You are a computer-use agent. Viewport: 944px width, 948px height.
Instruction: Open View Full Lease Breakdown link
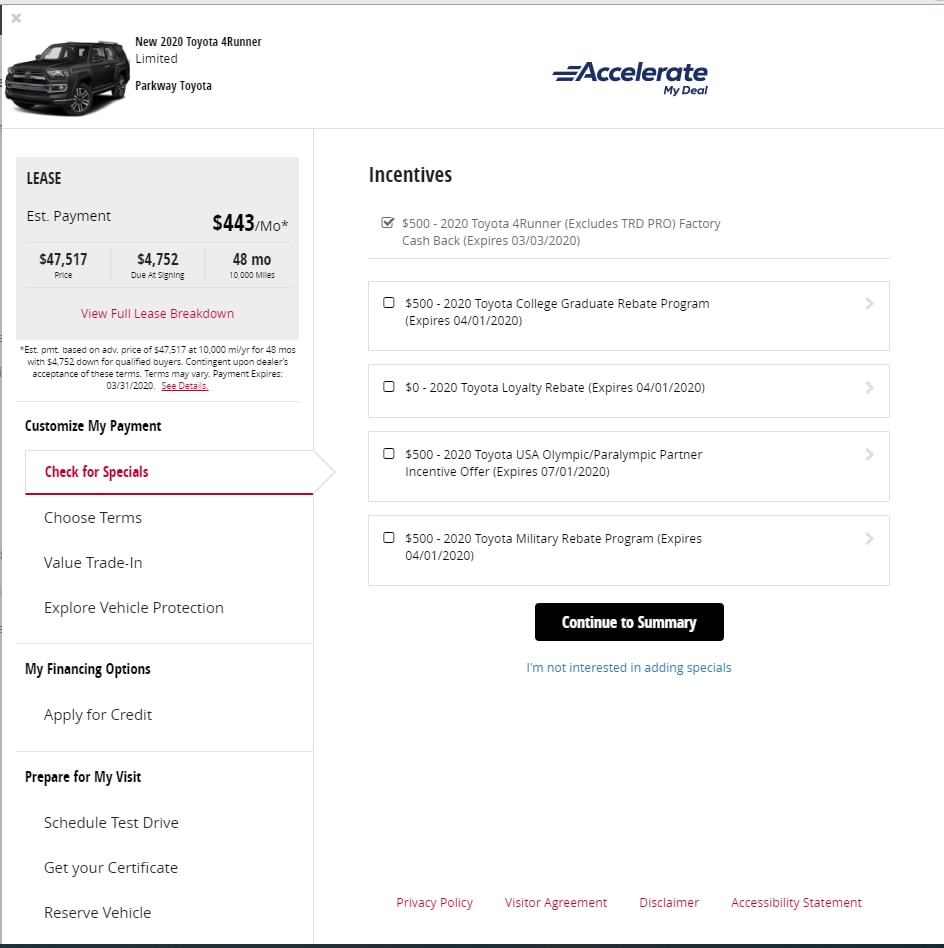coord(157,314)
